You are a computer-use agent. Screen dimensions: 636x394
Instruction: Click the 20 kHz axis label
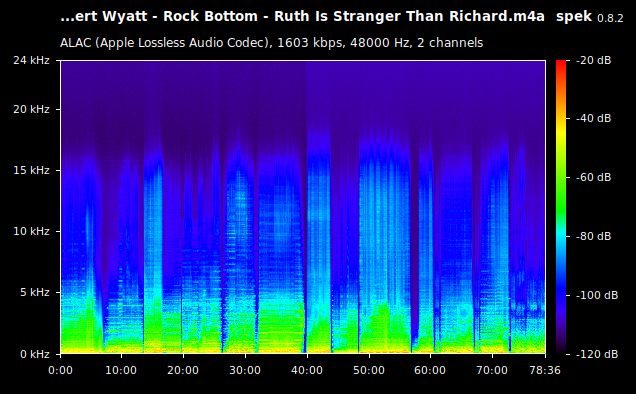pyautogui.click(x=31, y=110)
